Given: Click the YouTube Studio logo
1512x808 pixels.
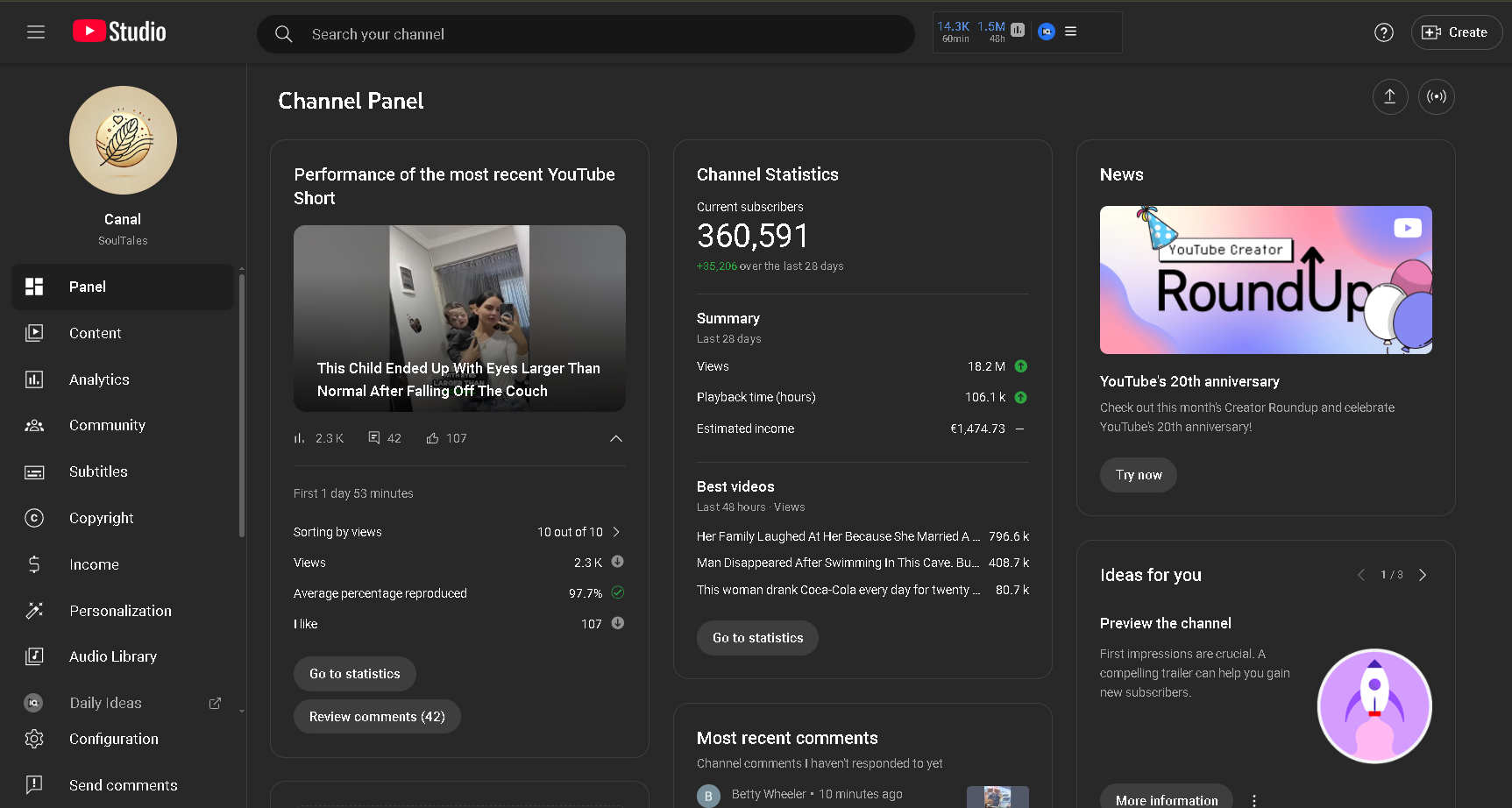Looking at the screenshot, I should click(119, 32).
